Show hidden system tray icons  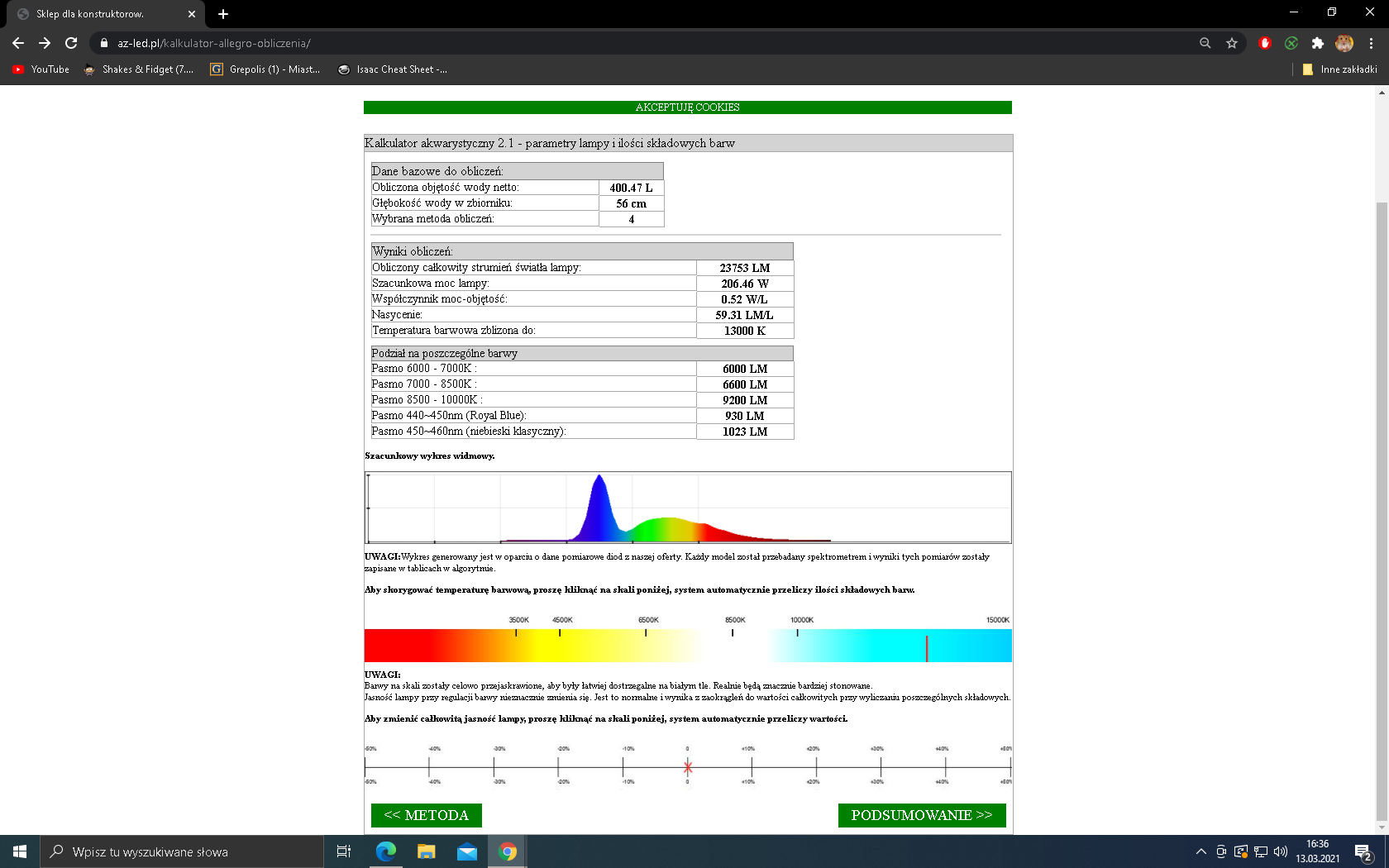coord(1200,851)
